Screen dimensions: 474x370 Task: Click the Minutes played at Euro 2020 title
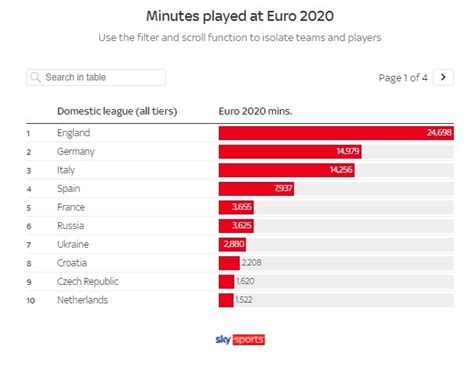(240, 16)
